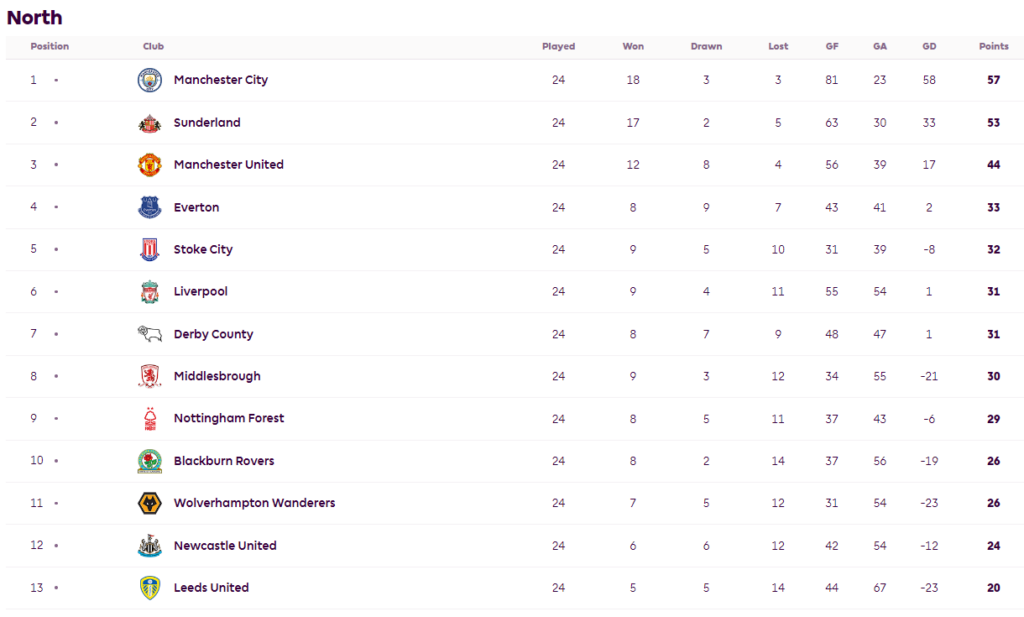The width and height of the screenshot is (1024, 617).
Task: Click the Everton club badge
Action: (149, 207)
